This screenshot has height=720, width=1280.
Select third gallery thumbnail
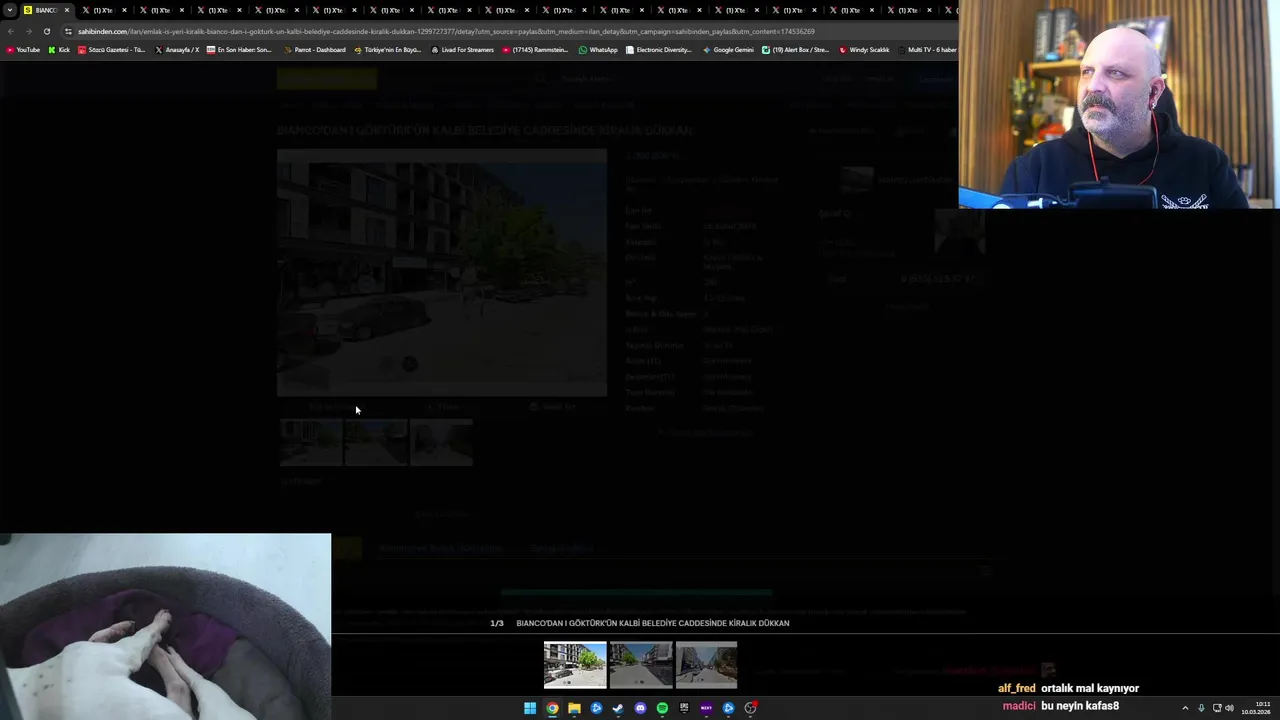[706, 665]
